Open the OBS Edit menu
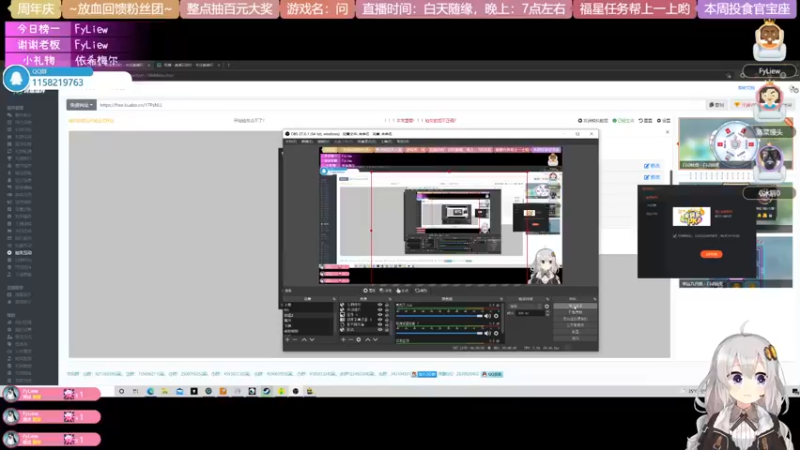800x450 pixels. coord(307,141)
